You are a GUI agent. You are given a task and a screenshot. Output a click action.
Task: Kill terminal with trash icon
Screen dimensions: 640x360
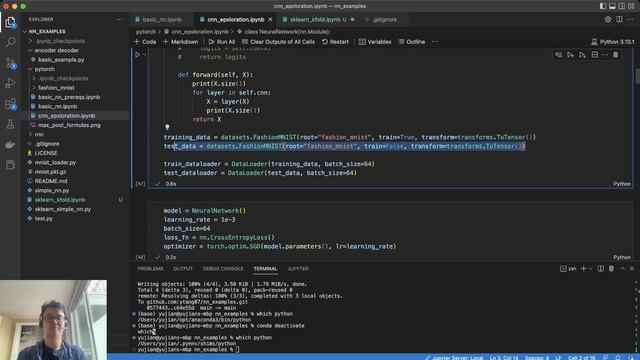pos(611,269)
